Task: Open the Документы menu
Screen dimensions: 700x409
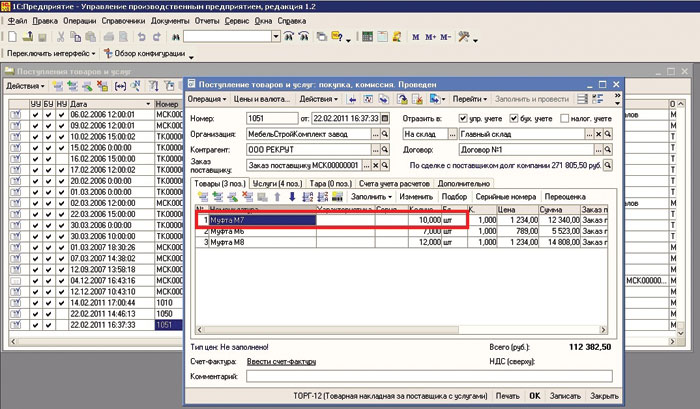Action: pos(170,21)
